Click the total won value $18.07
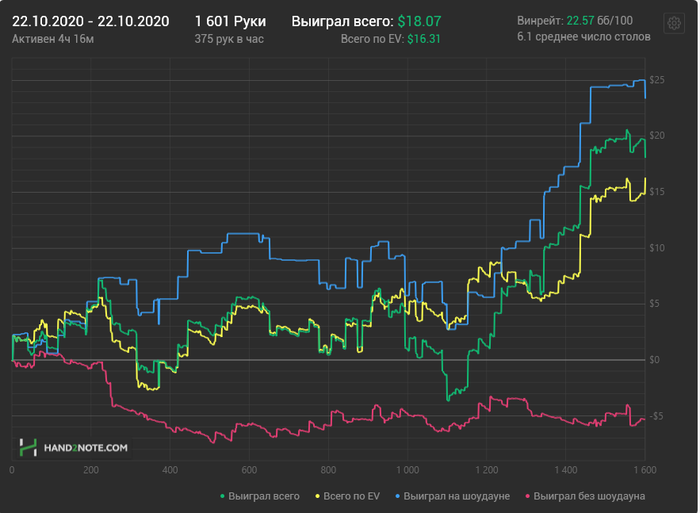This screenshot has width=700, height=513. click(419, 21)
